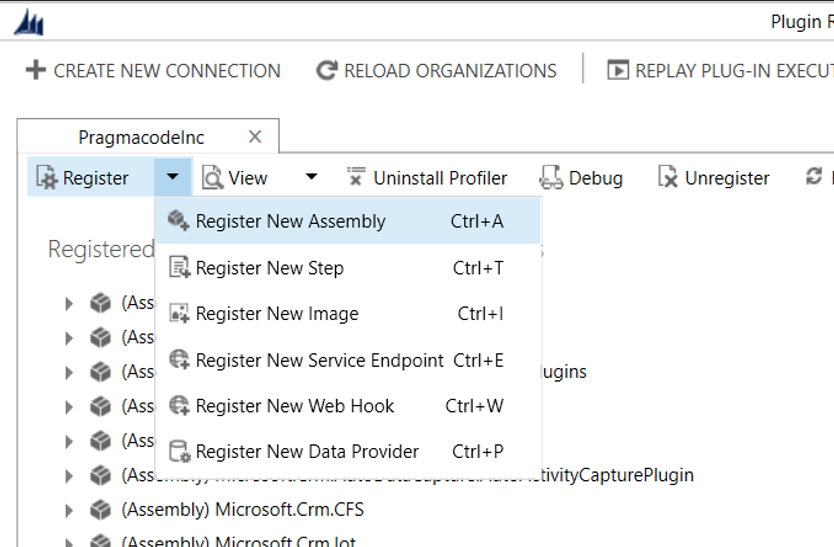Click the Register button label
Viewport: 834px width, 547px height.
pyautogui.click(x=96, y=178)
